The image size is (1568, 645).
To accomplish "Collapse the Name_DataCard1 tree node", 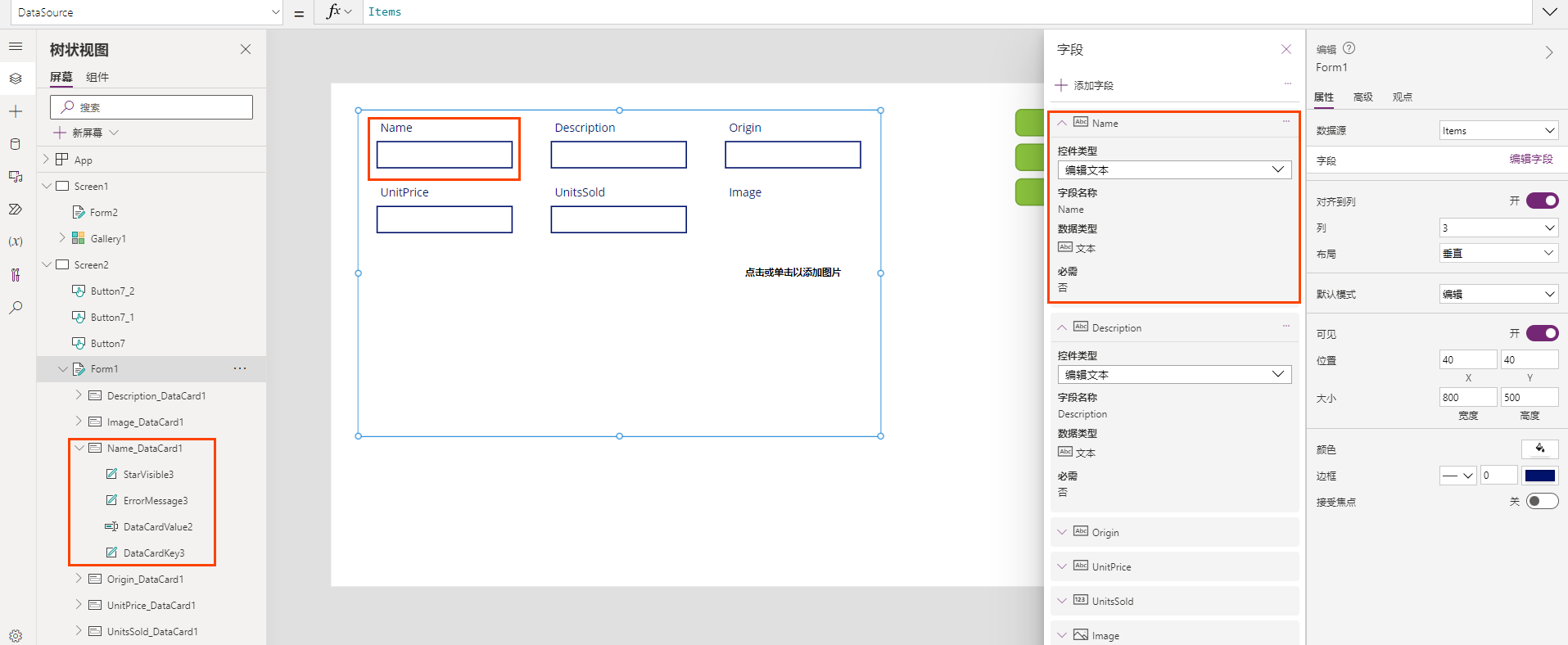I will point(79,448).
